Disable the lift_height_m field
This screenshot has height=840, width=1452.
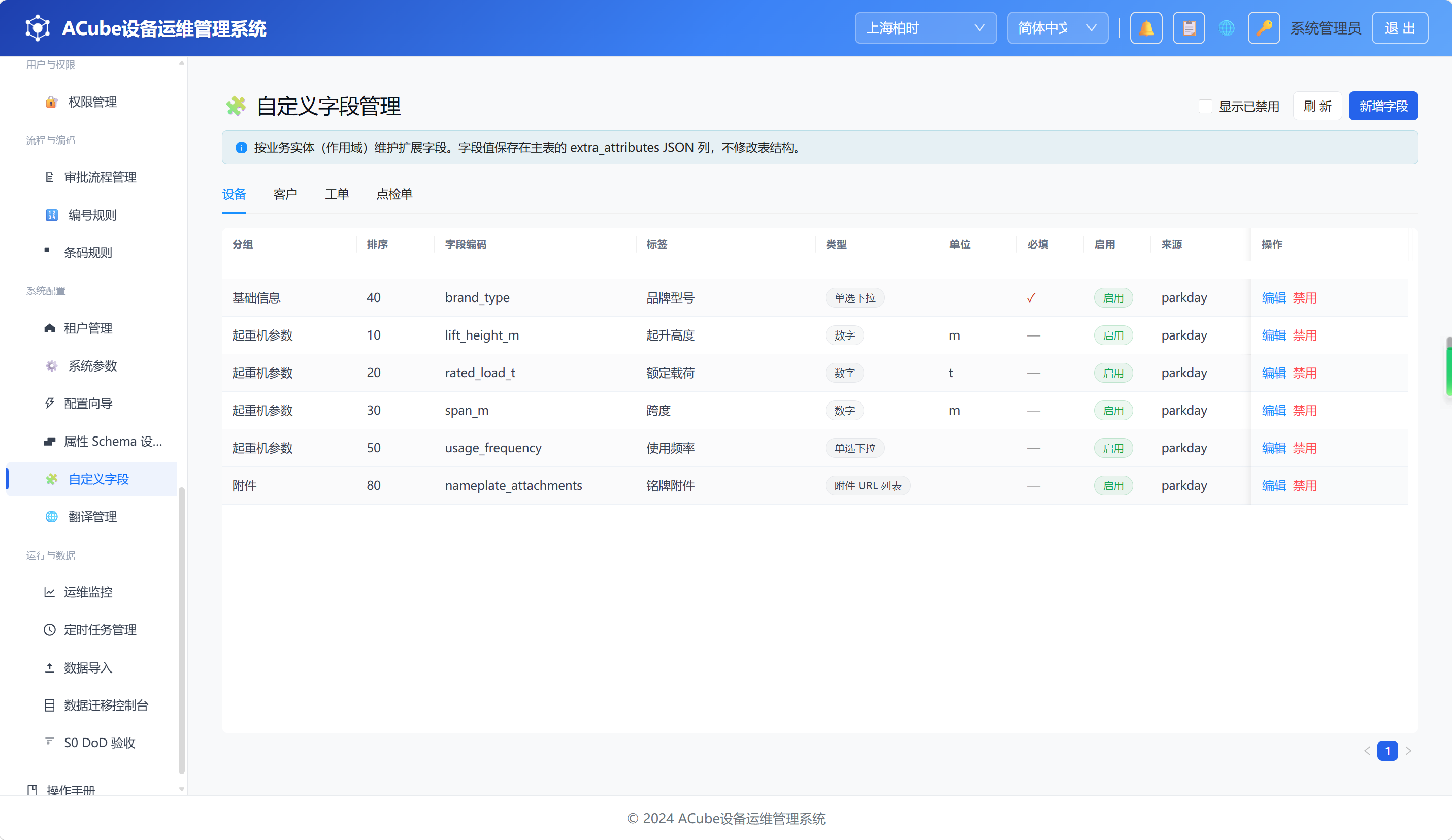1304,335
